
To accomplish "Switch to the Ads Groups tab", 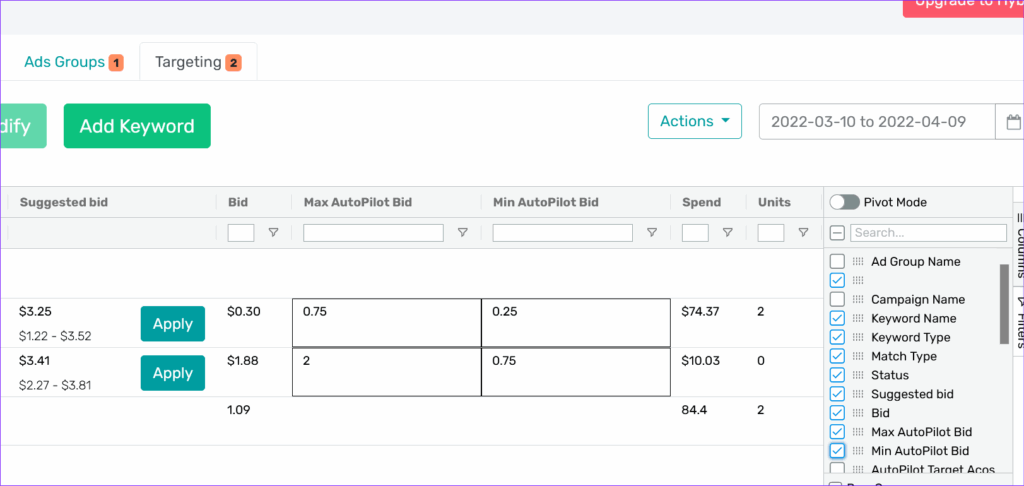I will click(73, 62).
